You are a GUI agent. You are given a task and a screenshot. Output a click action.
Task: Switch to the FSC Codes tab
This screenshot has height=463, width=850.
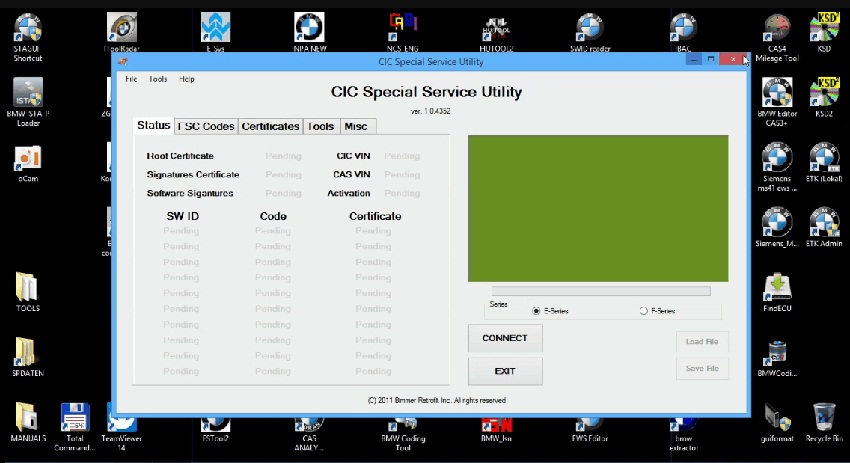[x=206, y=127]
